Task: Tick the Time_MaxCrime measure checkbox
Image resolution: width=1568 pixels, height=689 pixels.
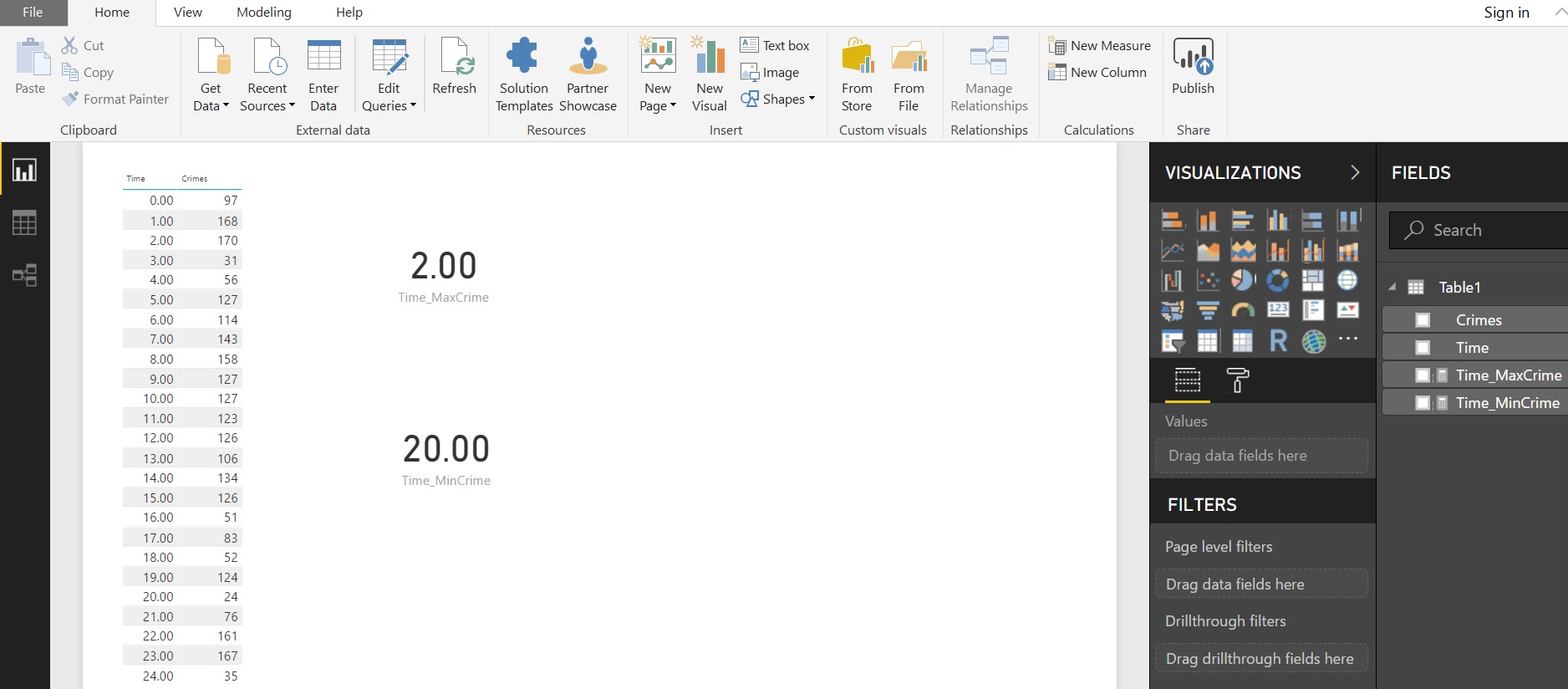Action: coord(1423,375)
